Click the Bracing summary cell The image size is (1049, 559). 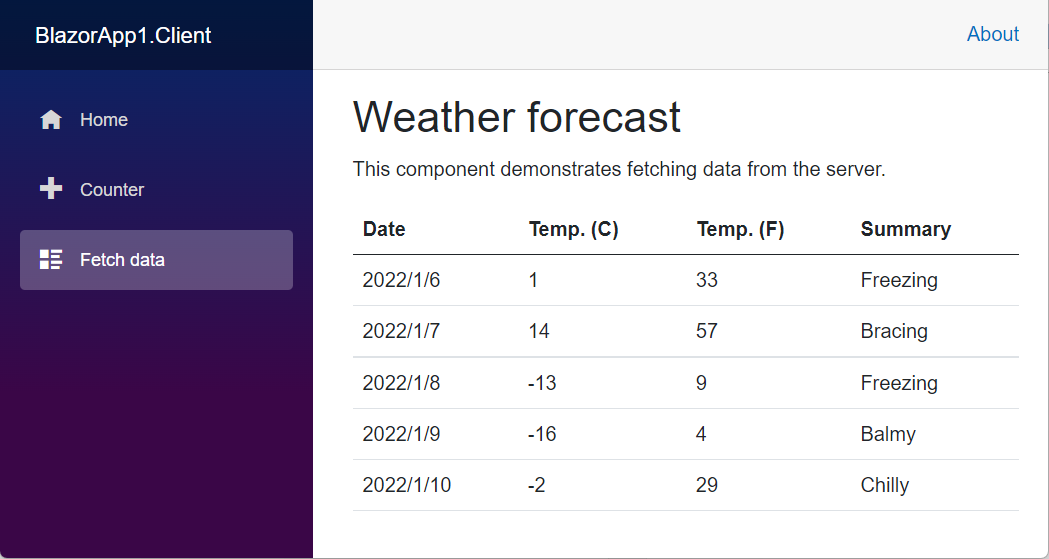[894, 331]
